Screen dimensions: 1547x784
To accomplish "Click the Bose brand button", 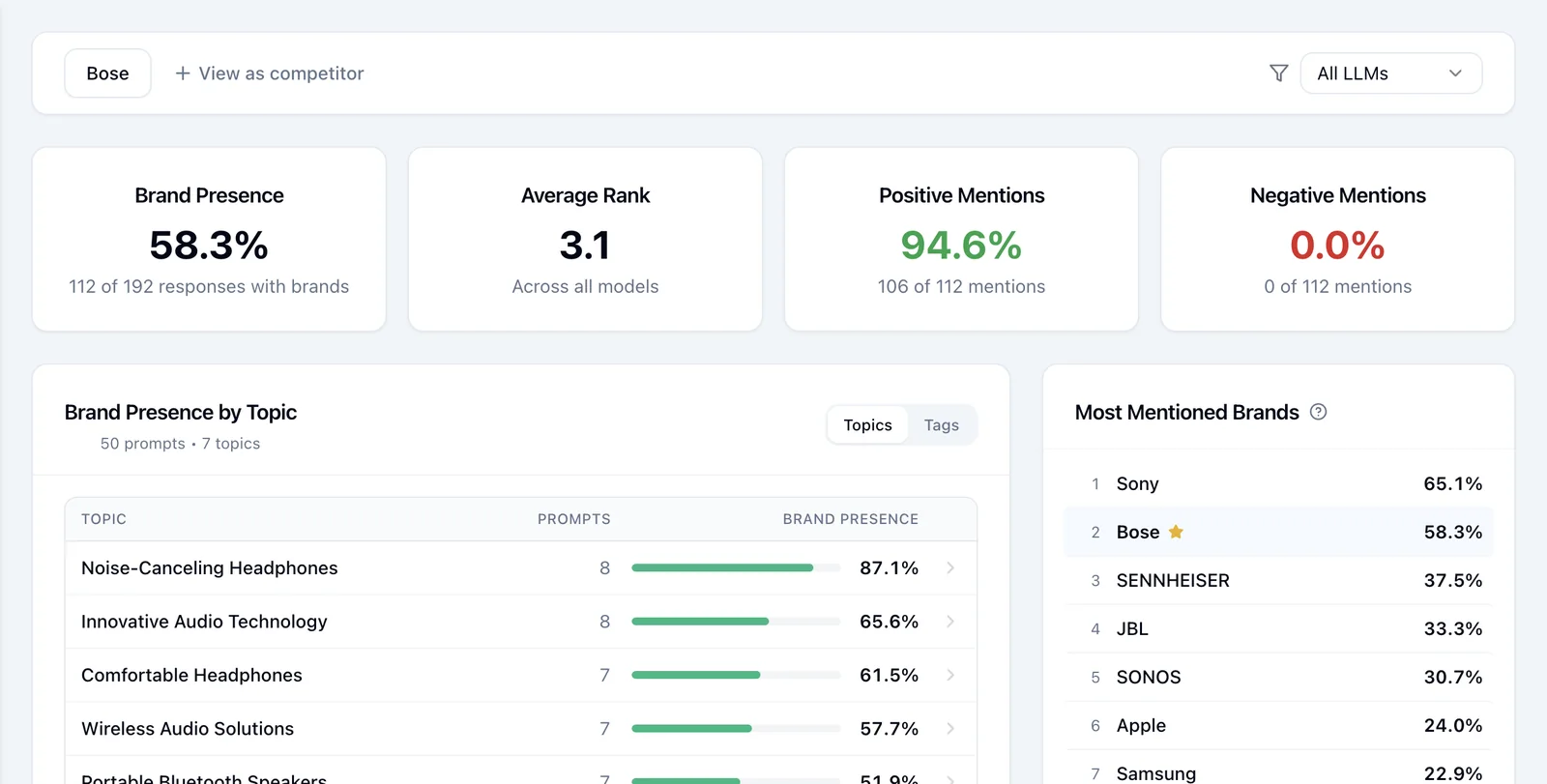I will [x=107, y=73].
